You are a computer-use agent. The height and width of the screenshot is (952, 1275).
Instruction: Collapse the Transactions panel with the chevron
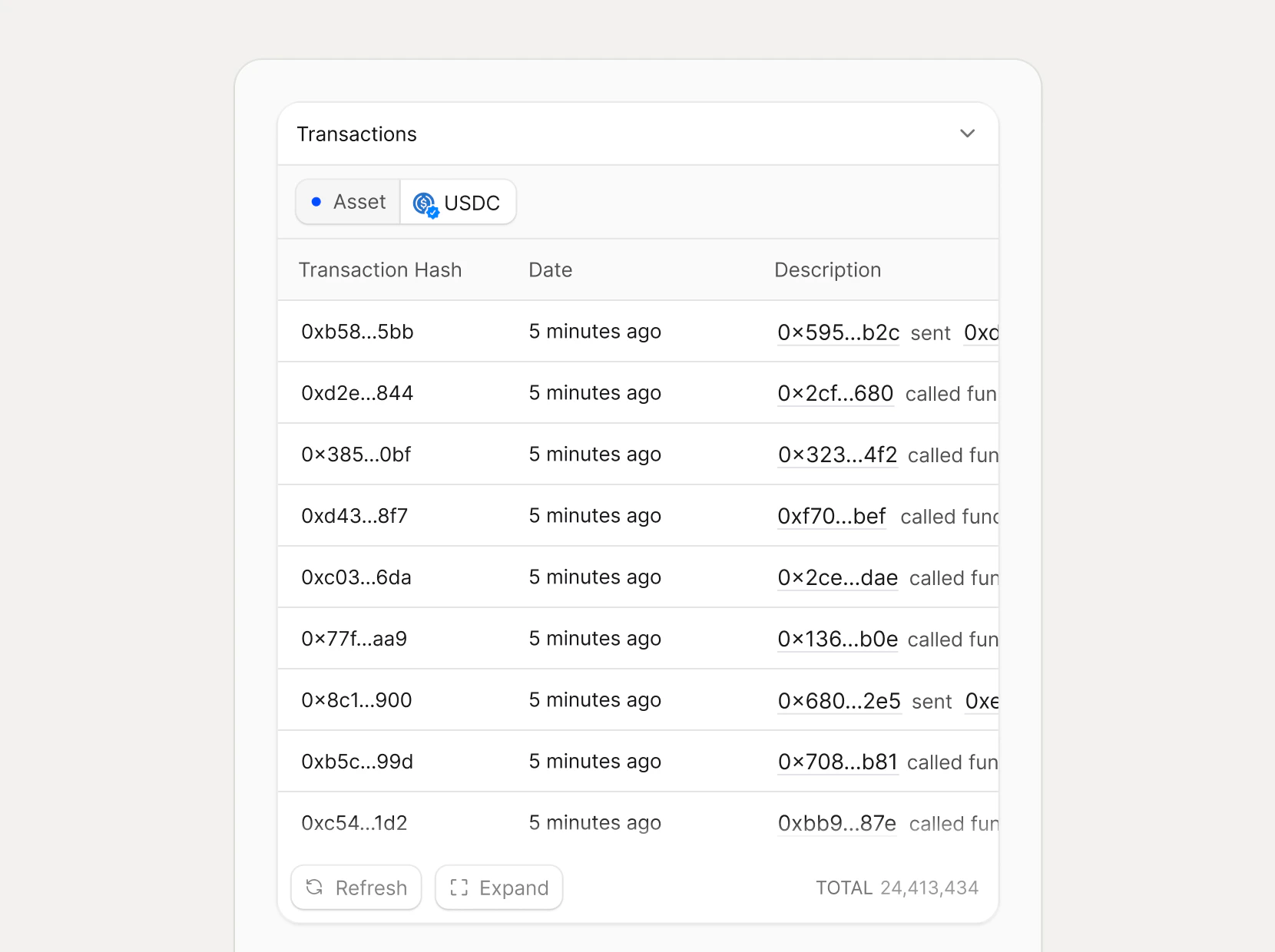pos(967,133)
